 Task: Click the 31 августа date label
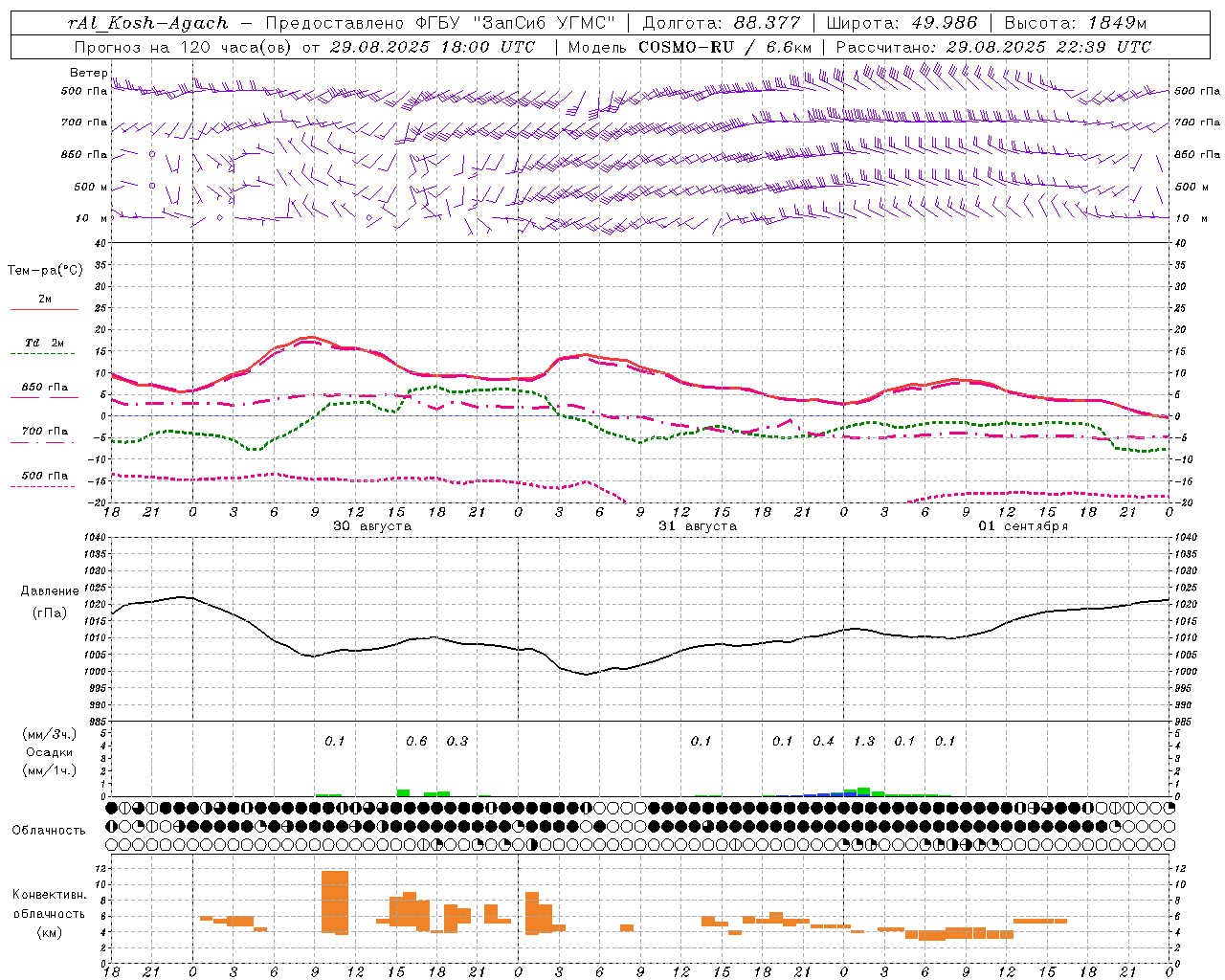[x=698, y=526]
